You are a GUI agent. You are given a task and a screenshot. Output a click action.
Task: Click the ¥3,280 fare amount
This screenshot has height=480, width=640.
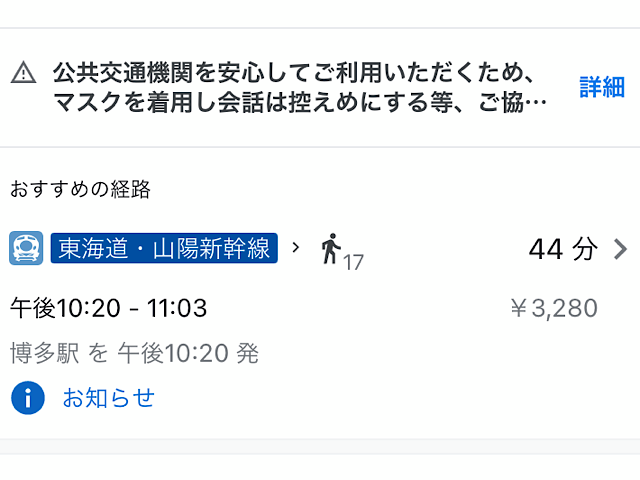pyautogui.click(x=554, y=308)
